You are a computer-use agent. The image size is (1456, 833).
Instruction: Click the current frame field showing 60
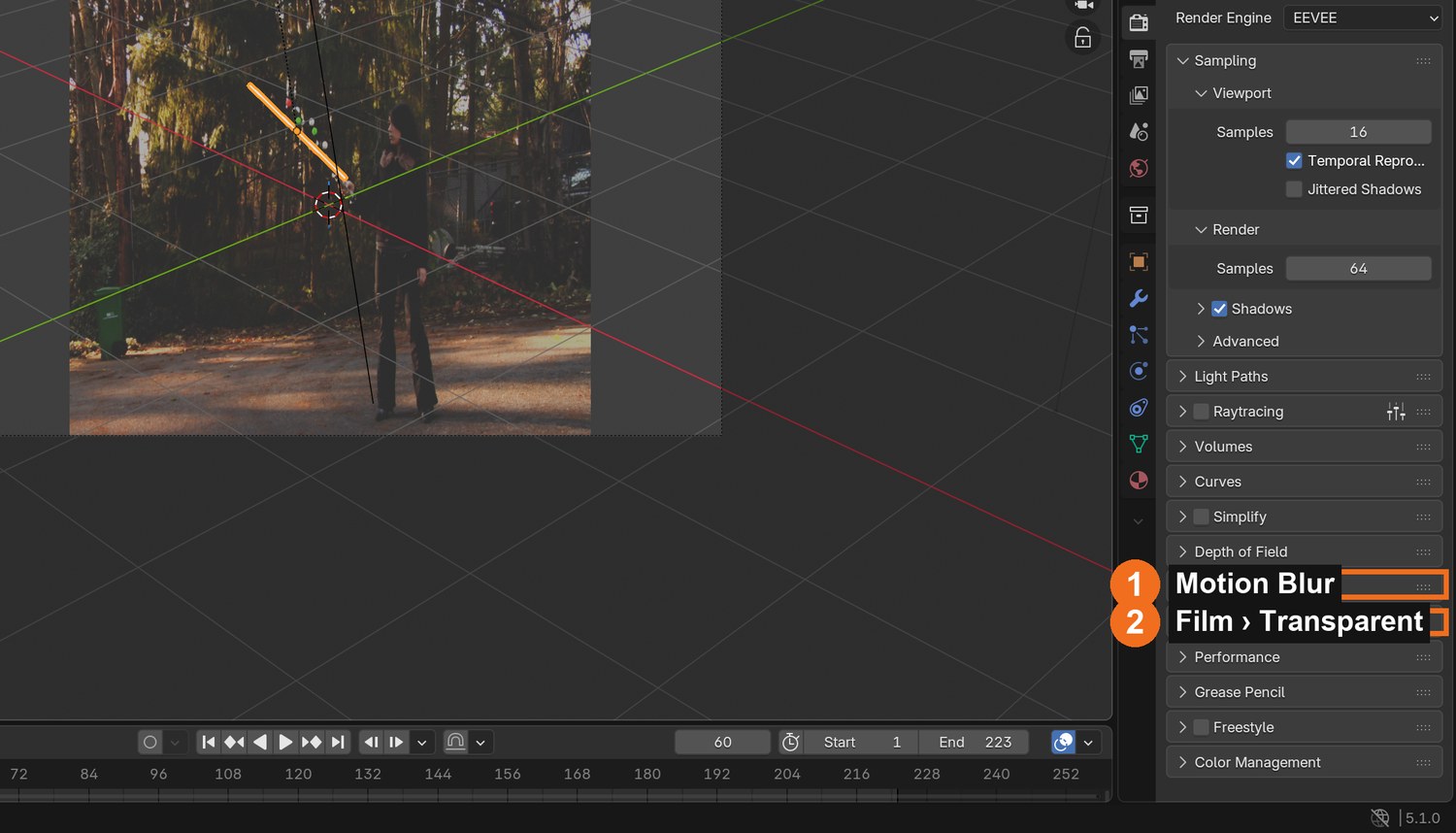tap(722, 742)
